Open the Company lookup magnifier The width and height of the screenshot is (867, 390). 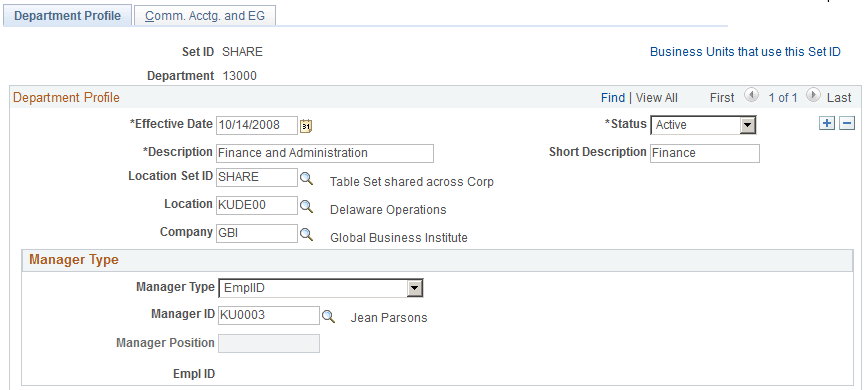click(x=306, y=235)
